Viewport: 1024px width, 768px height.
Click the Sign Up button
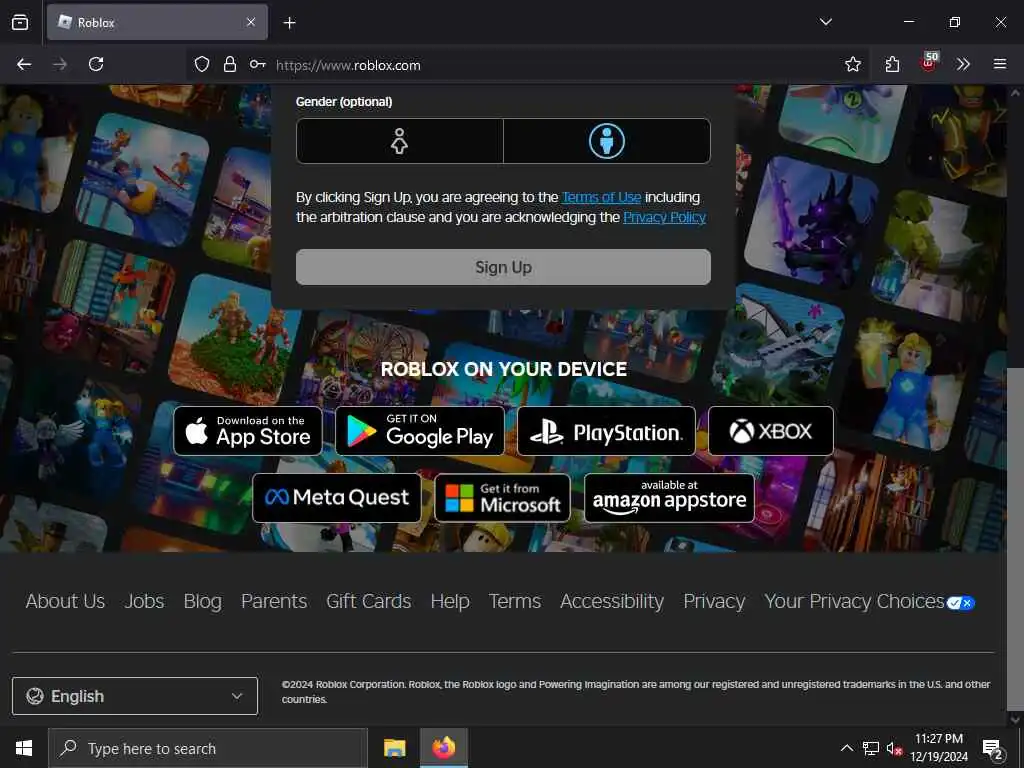click(503, 267)
